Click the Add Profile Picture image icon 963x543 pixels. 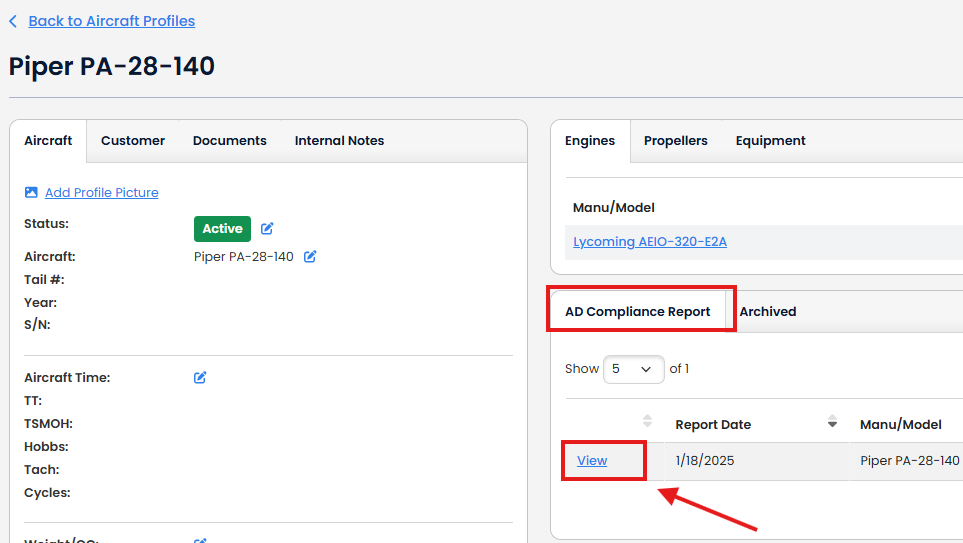click(x=31, y=192)
